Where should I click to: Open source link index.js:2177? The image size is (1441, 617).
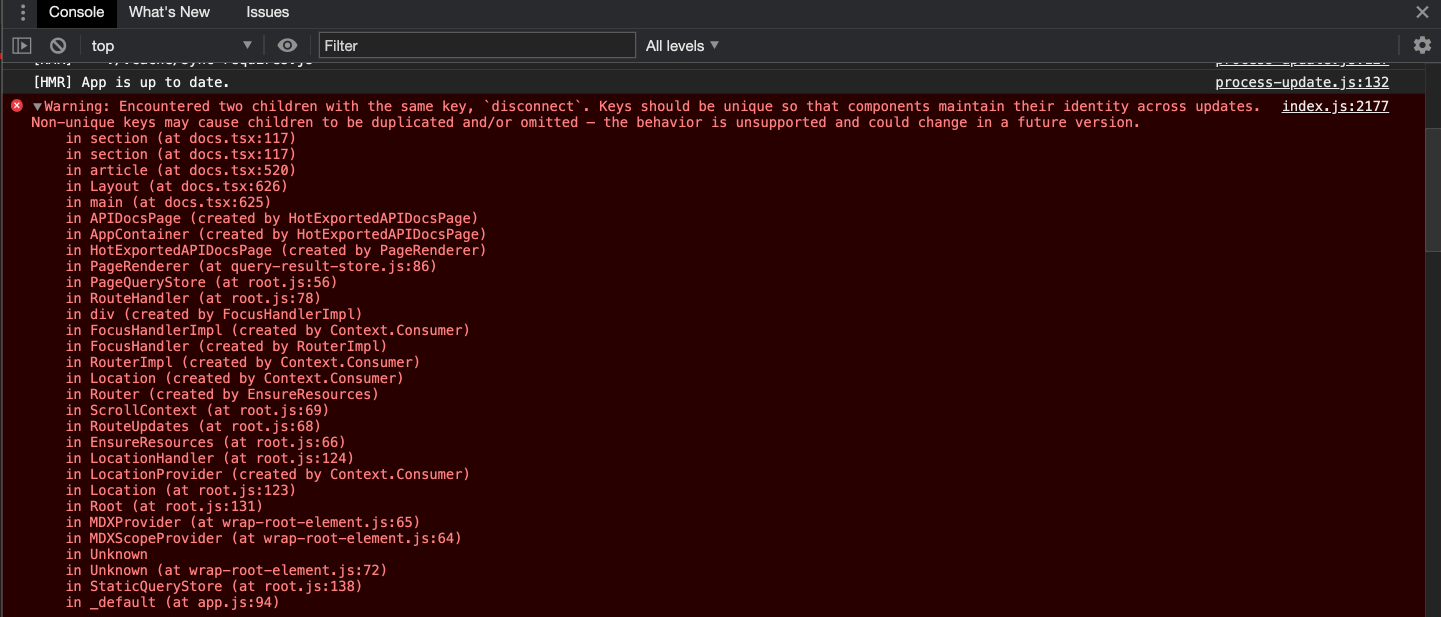coord(1335,106)
